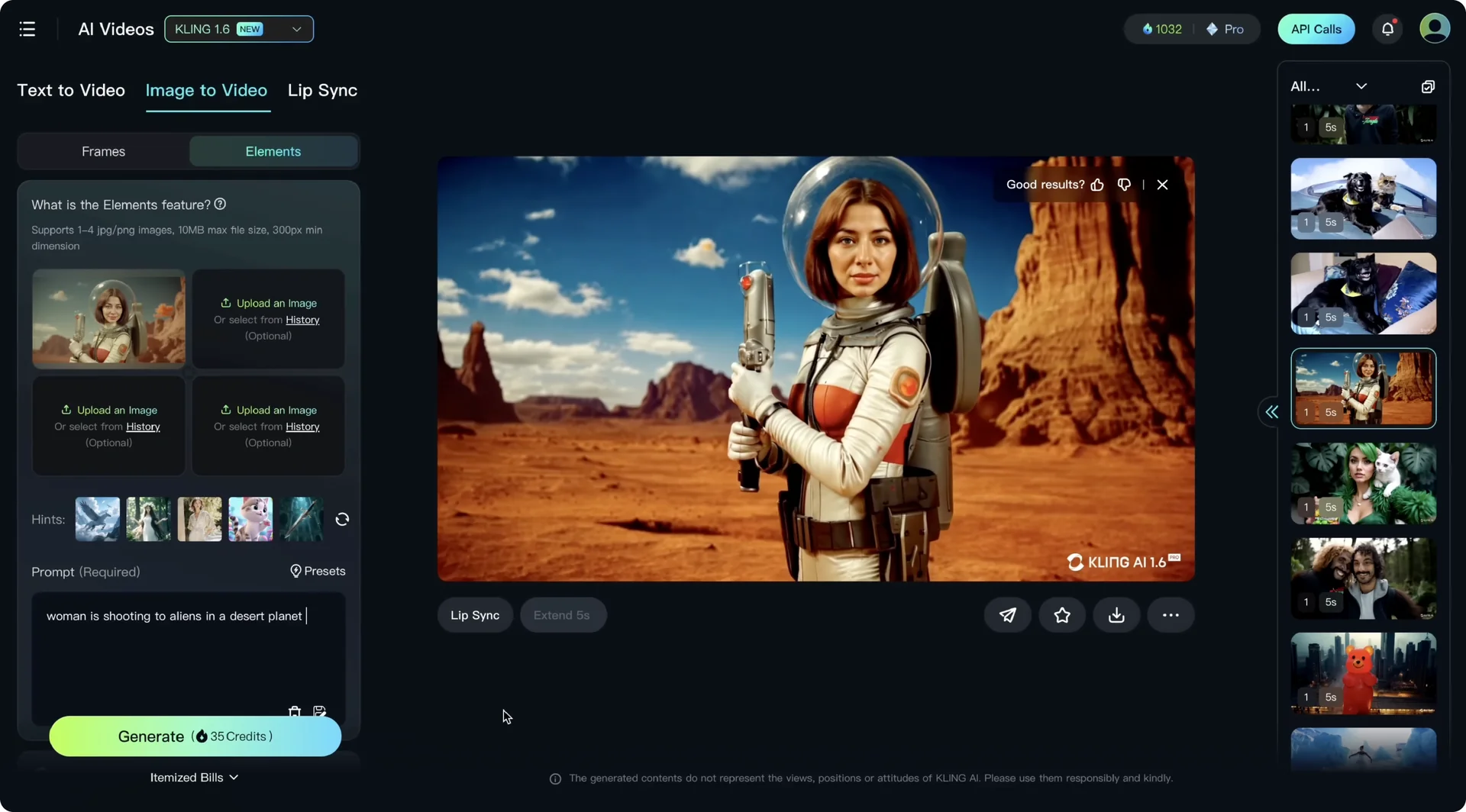The image size is (1466, 812).
Task: Click the Generate button costing 35 credits
Action: (x=195, y=736)
